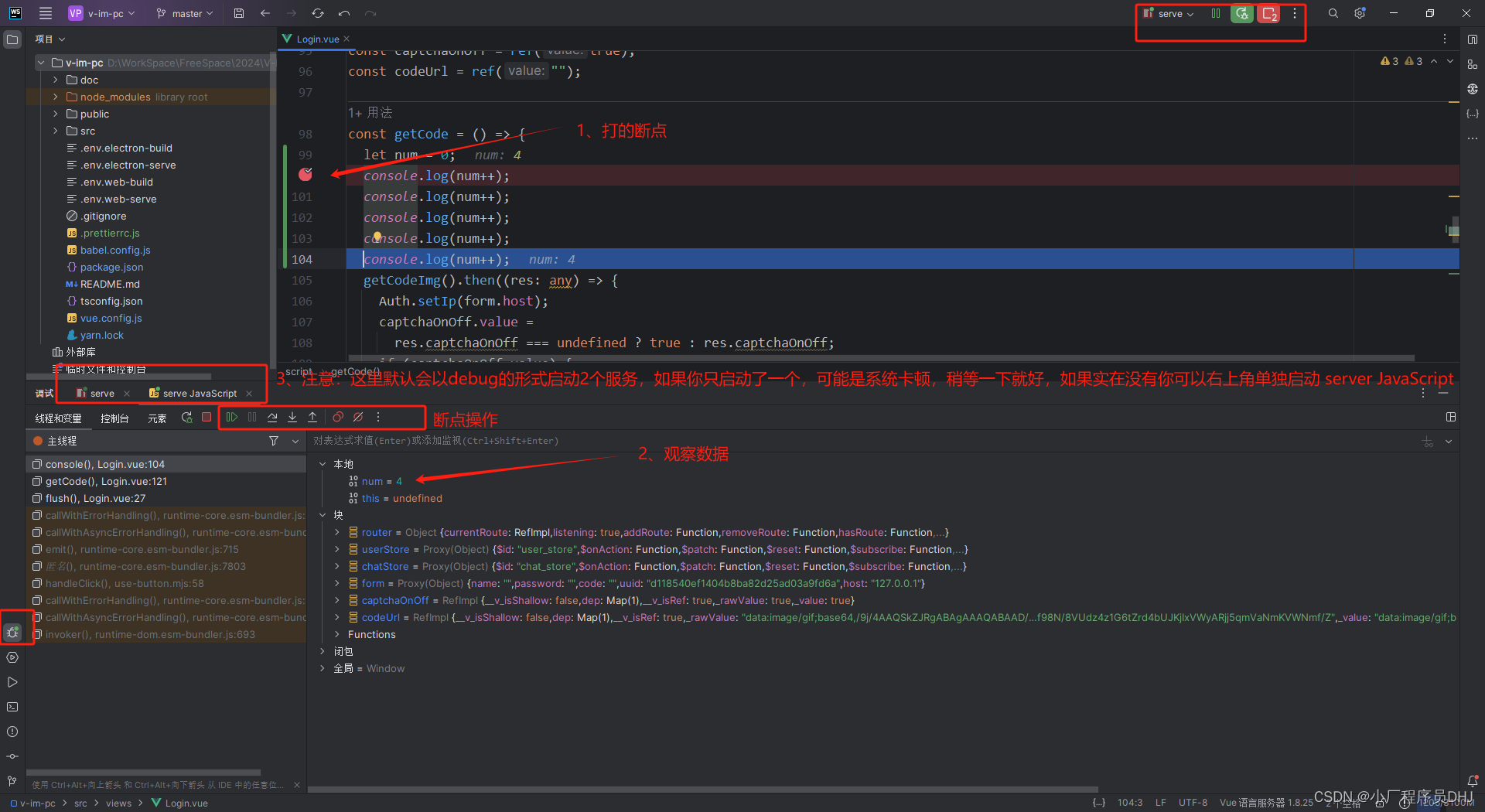Open the serve run configuration dropdown

coord(1168,13)
